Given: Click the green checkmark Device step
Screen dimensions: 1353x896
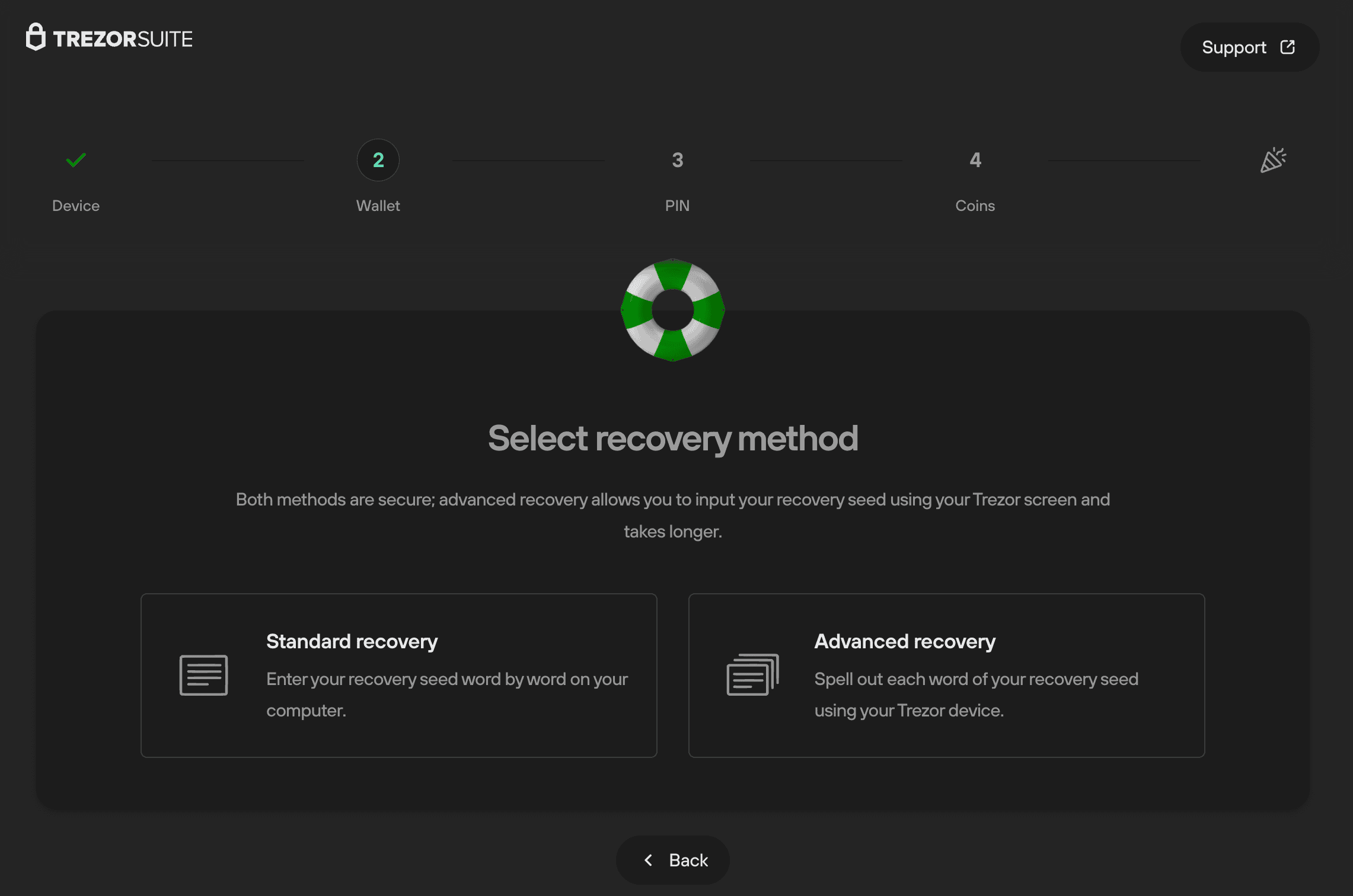Looking at the screenshot, I should click(x=76, y=160).
